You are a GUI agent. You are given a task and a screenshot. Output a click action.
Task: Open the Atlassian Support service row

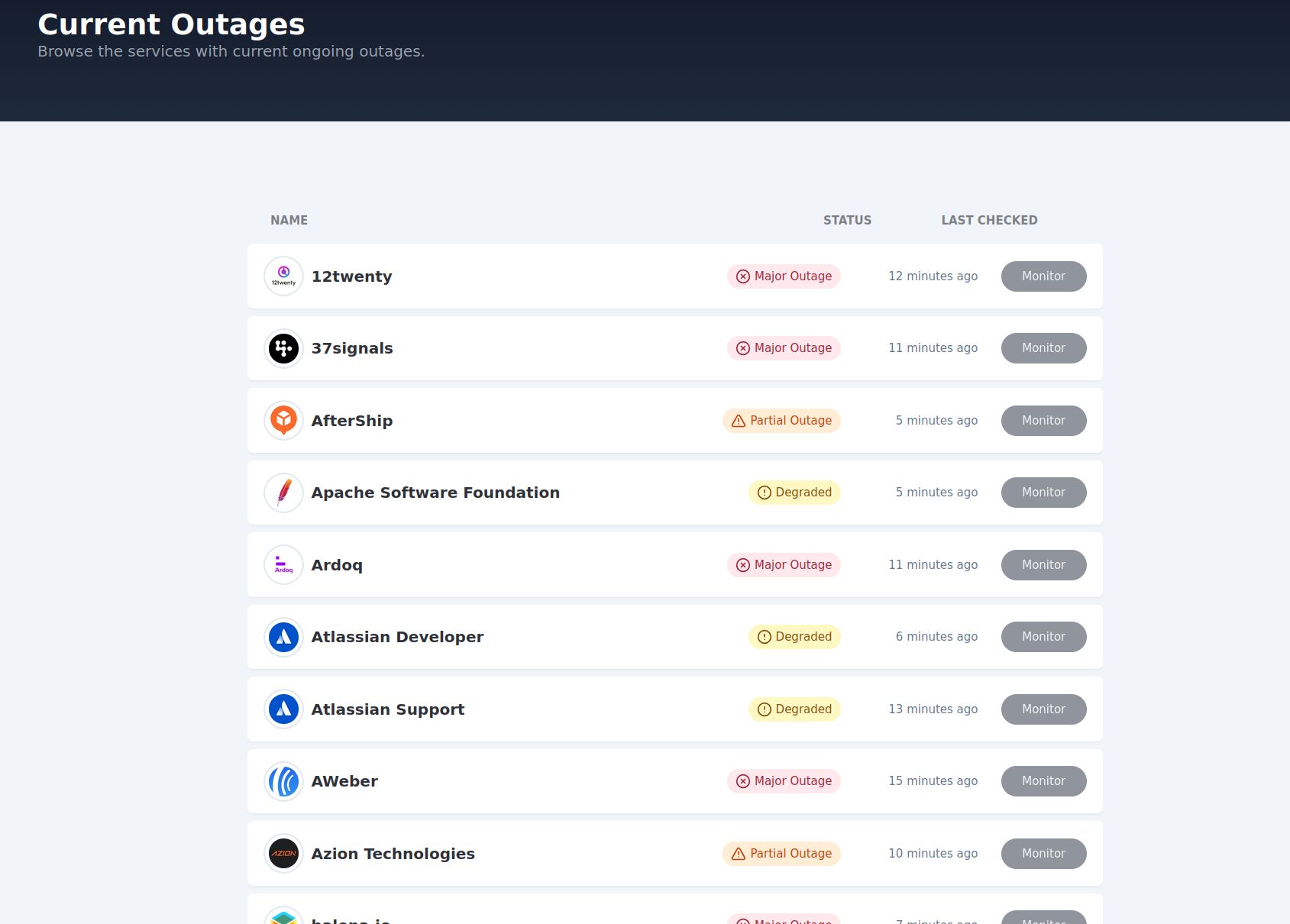click(387, 709)
